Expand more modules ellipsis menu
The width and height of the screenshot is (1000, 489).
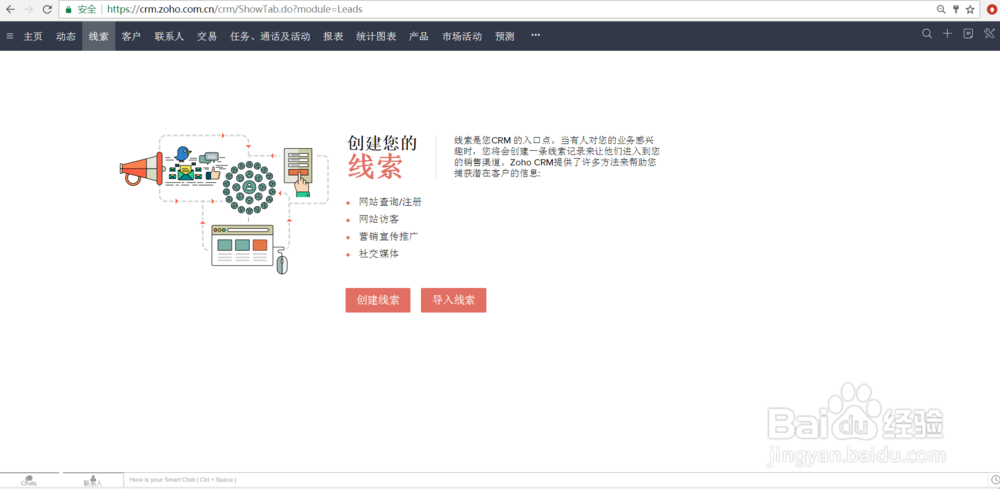pos(536,35)
